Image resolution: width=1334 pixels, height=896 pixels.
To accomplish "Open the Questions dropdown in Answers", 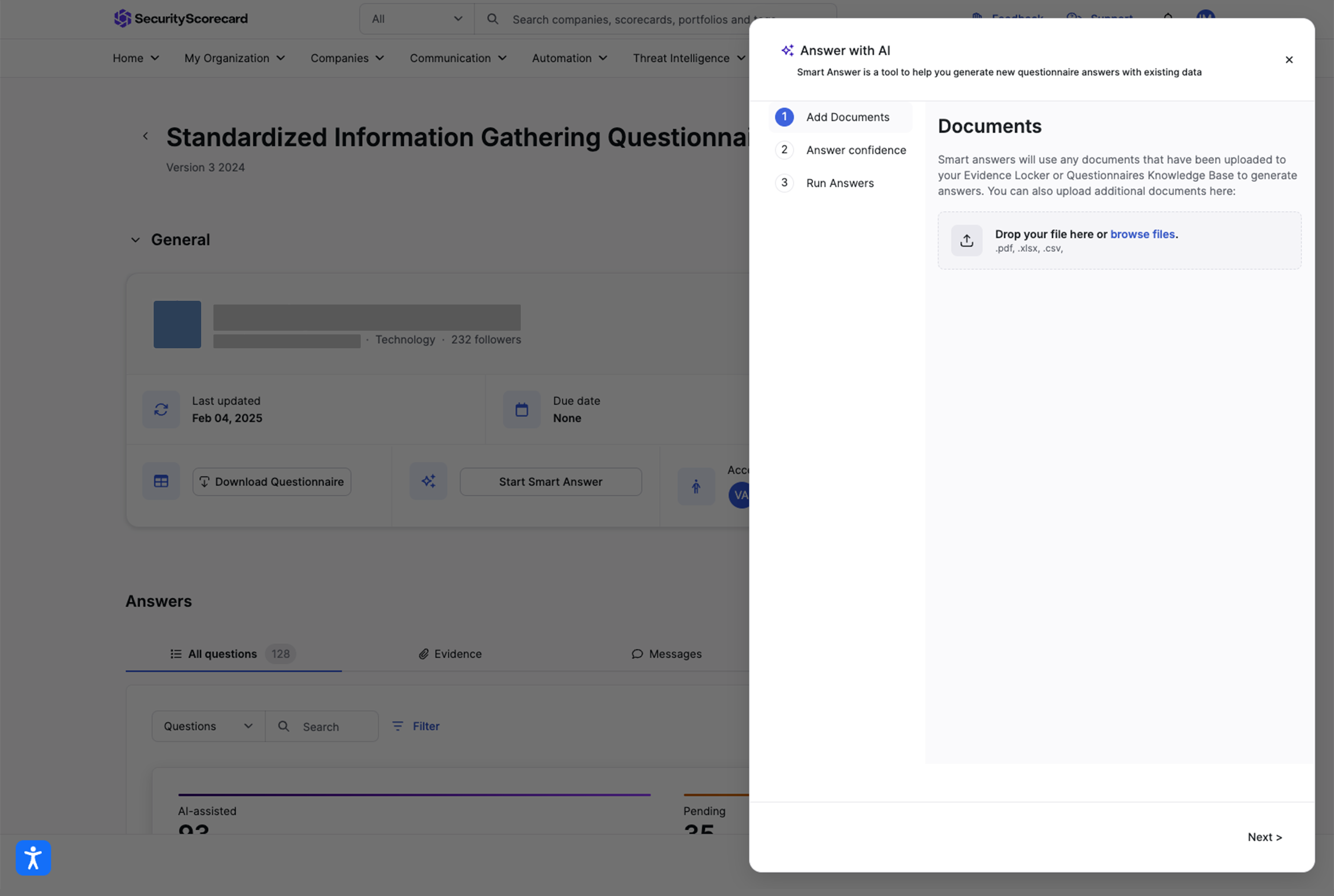I will coord(209,726).
